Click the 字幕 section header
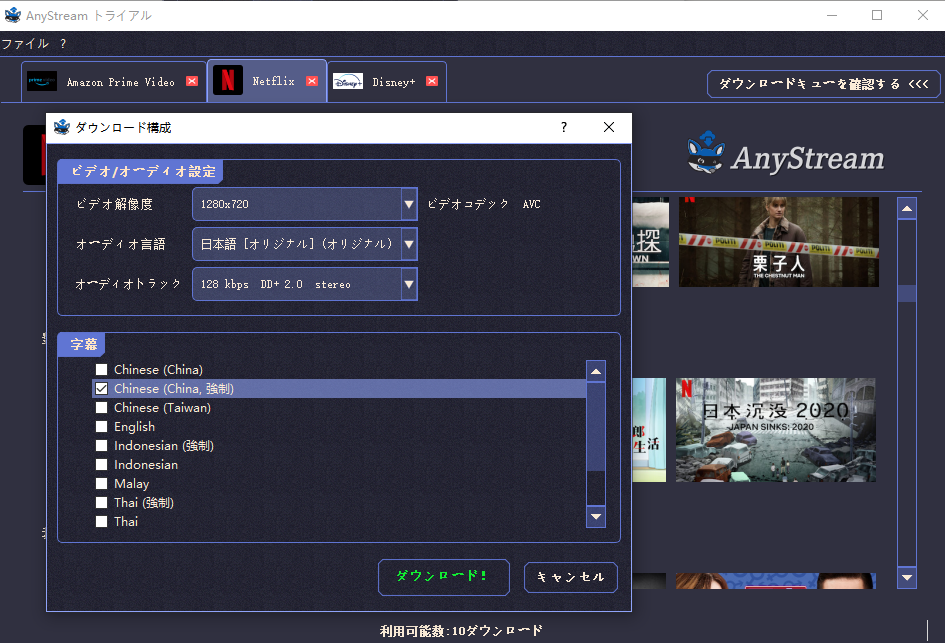 (83, 344)
